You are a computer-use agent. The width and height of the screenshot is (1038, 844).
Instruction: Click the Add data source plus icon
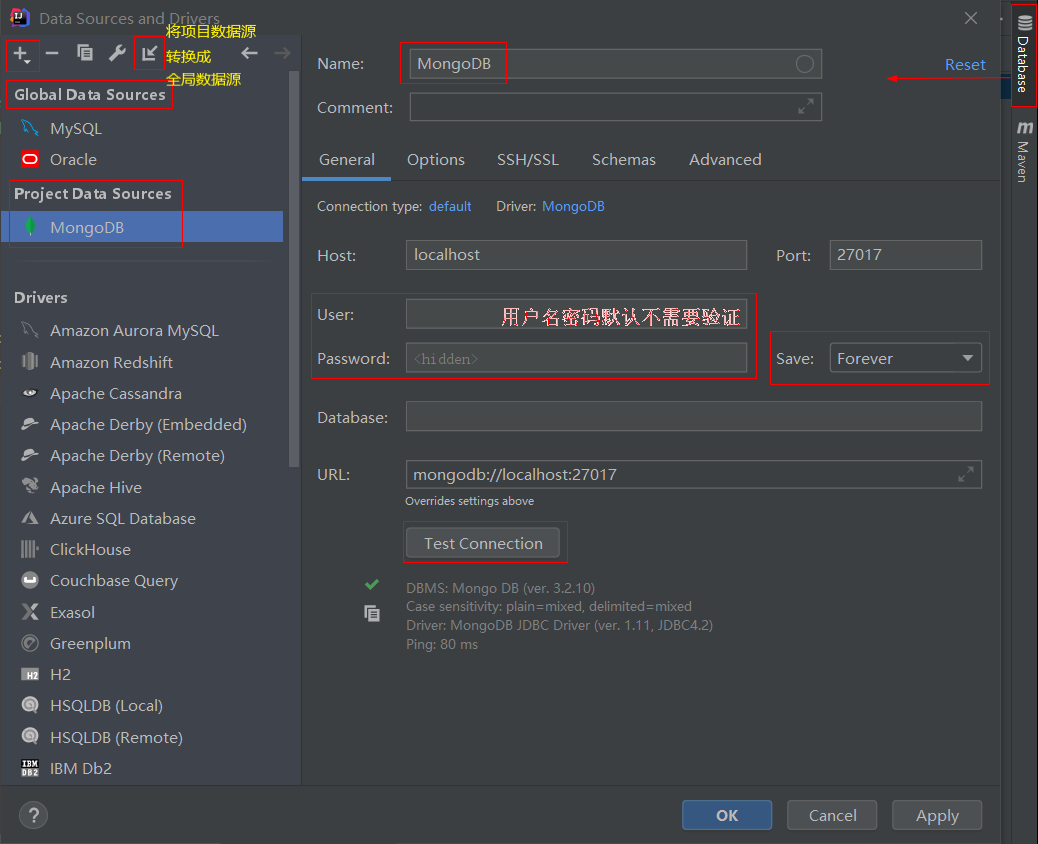click(x=22, y=54)
